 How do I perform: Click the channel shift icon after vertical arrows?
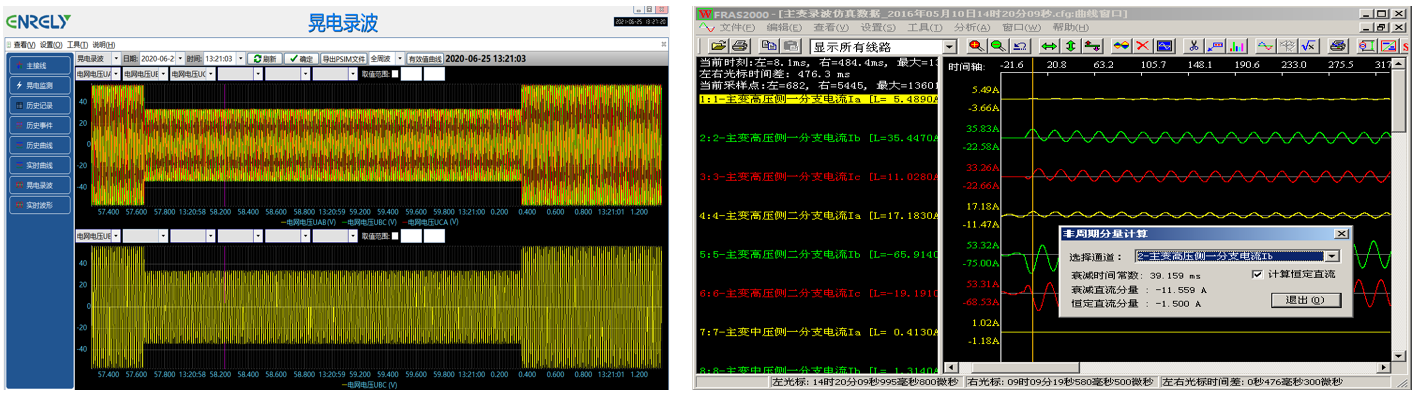(x=1093, y=45)
